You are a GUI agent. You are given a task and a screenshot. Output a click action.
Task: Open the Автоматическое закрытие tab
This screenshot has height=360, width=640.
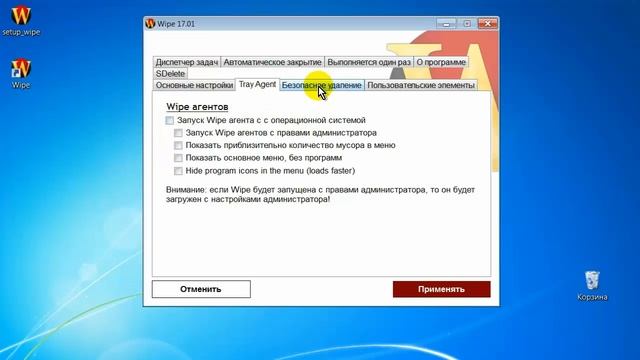pos(272,62)
